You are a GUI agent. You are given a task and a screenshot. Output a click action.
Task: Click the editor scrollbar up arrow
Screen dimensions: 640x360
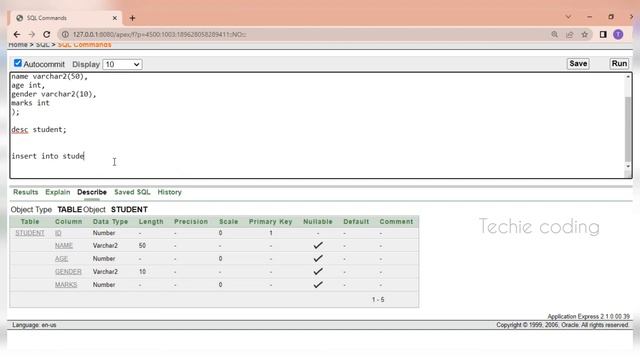[x=628, y=77]
